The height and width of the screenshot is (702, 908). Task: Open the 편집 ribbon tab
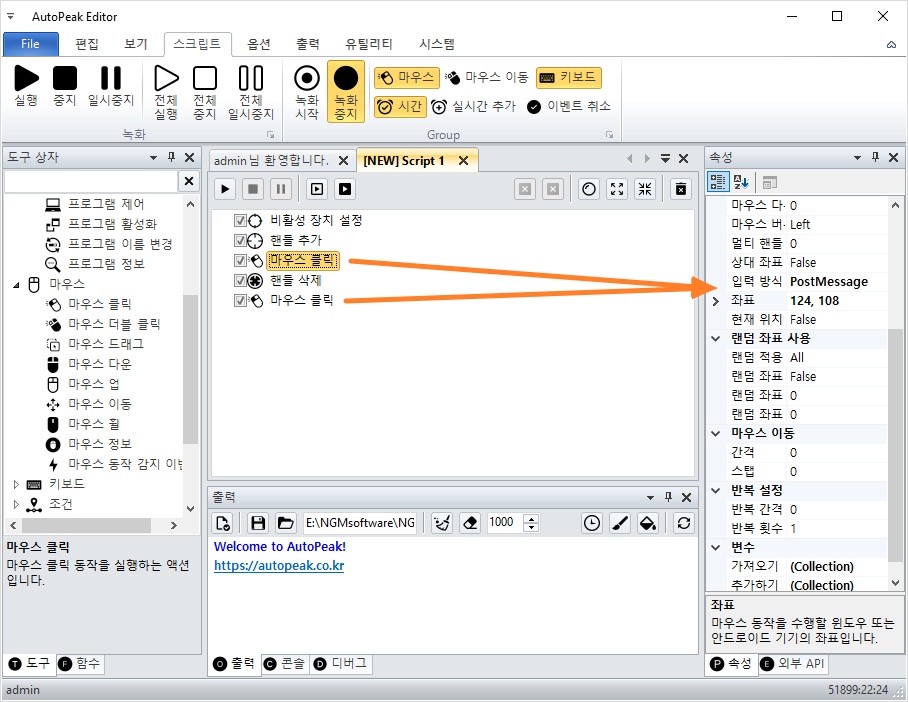(87, 44)
